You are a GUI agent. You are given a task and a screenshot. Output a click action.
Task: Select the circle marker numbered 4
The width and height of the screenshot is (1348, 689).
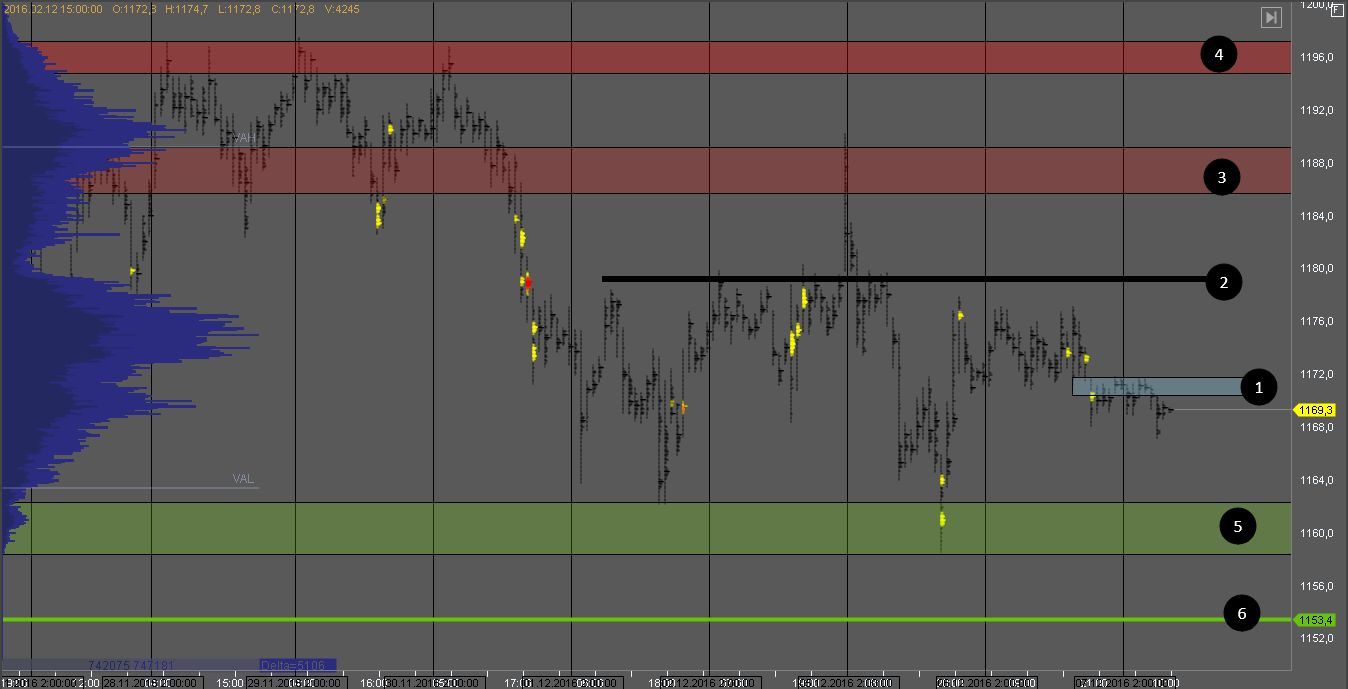[1219, 54]
